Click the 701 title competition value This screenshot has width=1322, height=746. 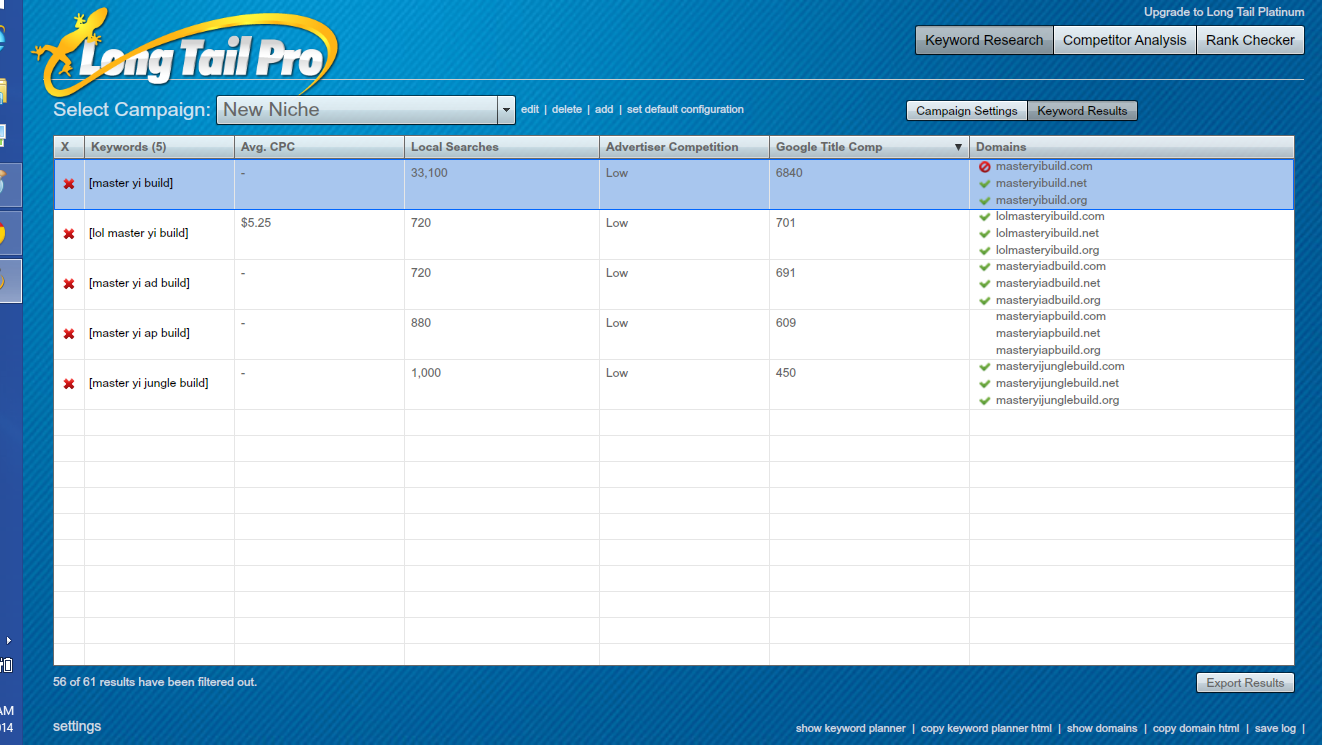(x=786, y=223)
